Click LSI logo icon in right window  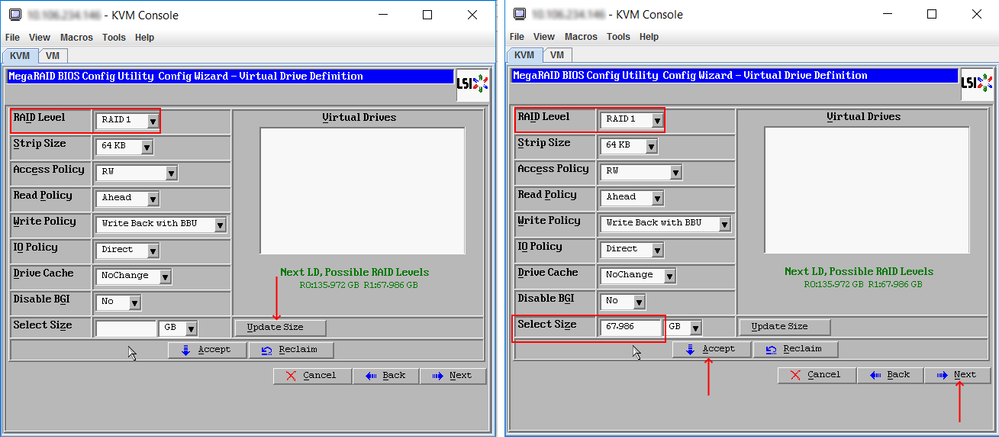(x=977, y=84)
